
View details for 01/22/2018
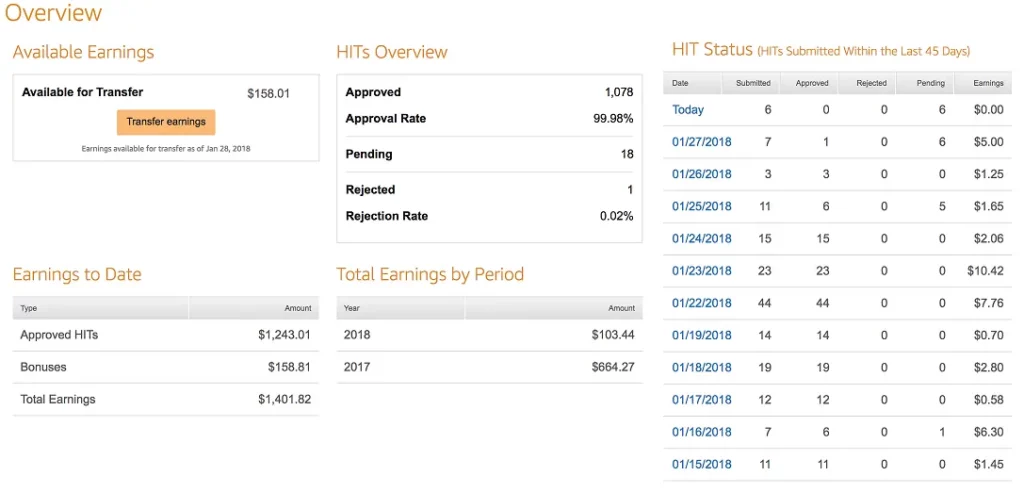(x=701, y=303)
